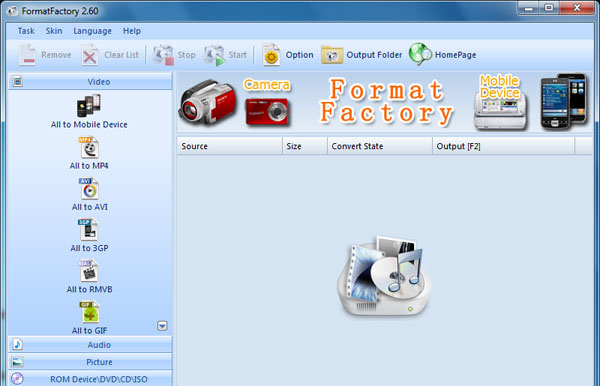Screen dimensions: 600x386
Task: Expand the Video category header
Action: (x=90, y=81)
